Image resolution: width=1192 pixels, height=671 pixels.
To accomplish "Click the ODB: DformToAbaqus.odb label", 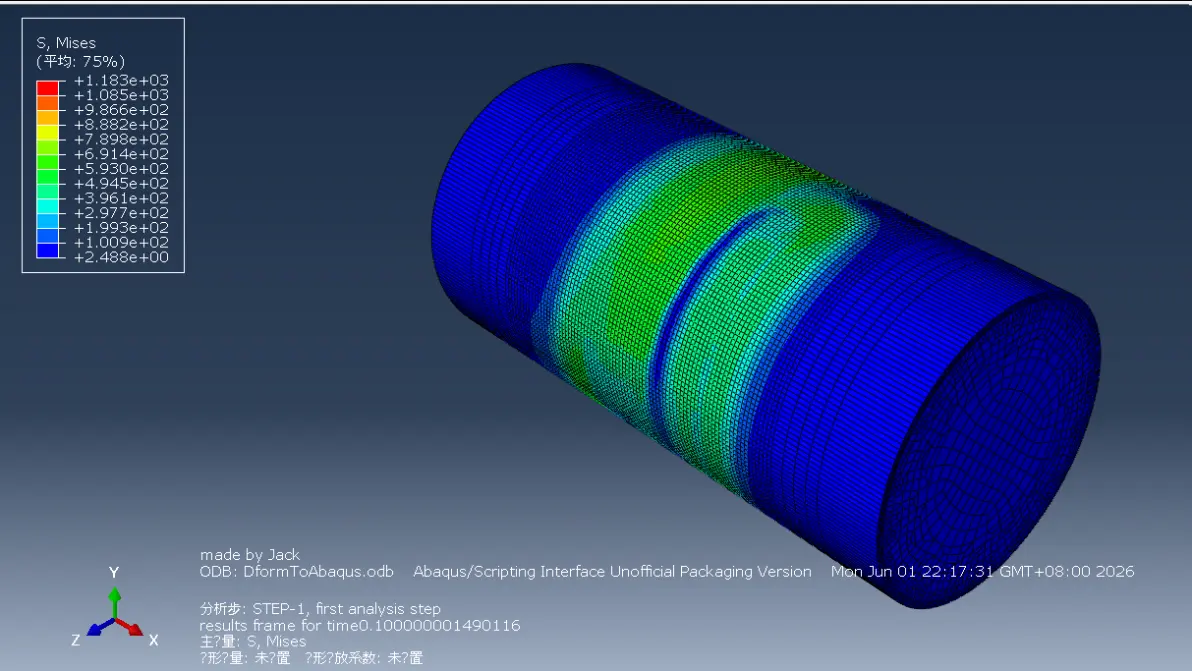I will click(x=296, y=571).
